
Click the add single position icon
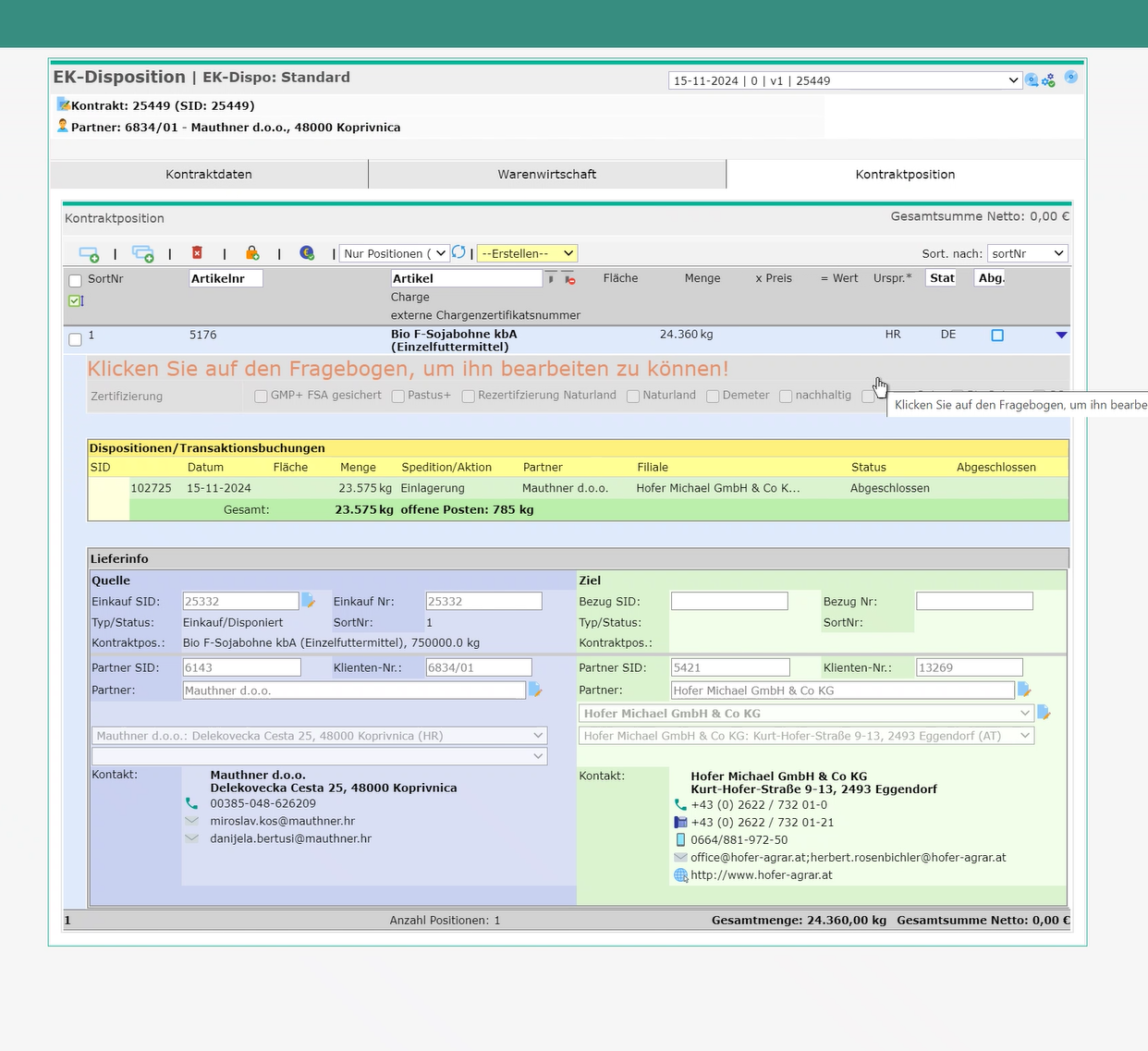click(89, 253)
